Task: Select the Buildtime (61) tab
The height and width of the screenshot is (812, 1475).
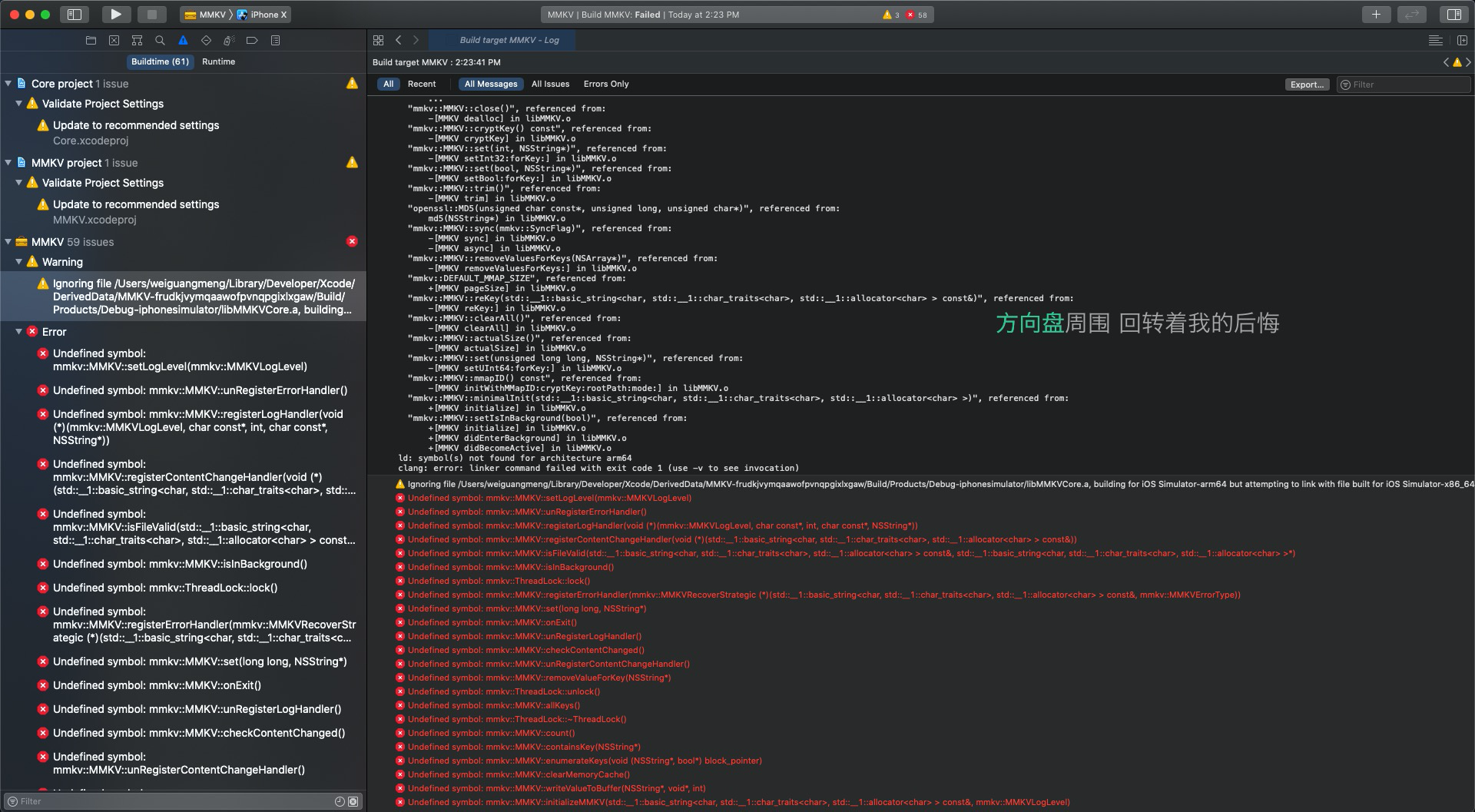Action: point(160,61)
